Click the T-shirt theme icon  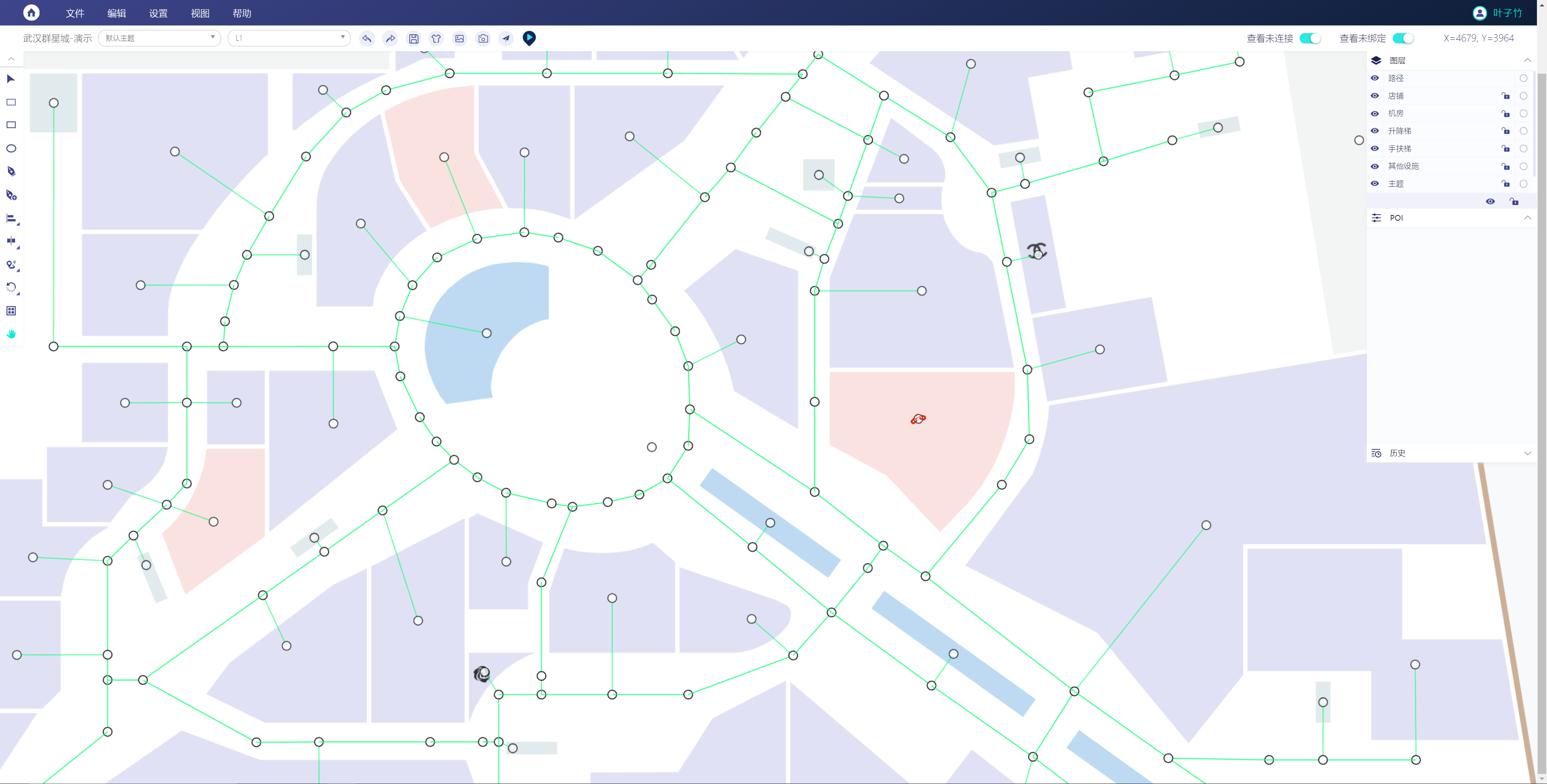(x=437, y=38)
